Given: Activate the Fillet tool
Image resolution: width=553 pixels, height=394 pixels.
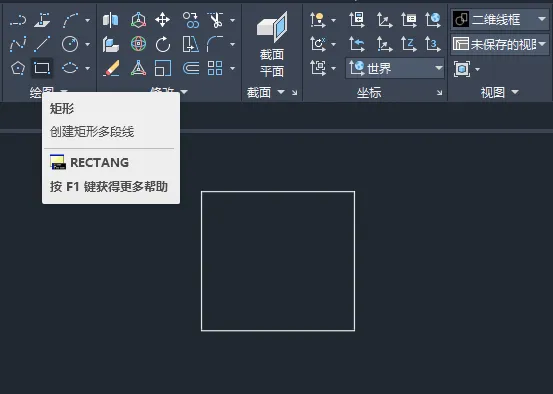Looking at the screenshot, I should [215, 44].
